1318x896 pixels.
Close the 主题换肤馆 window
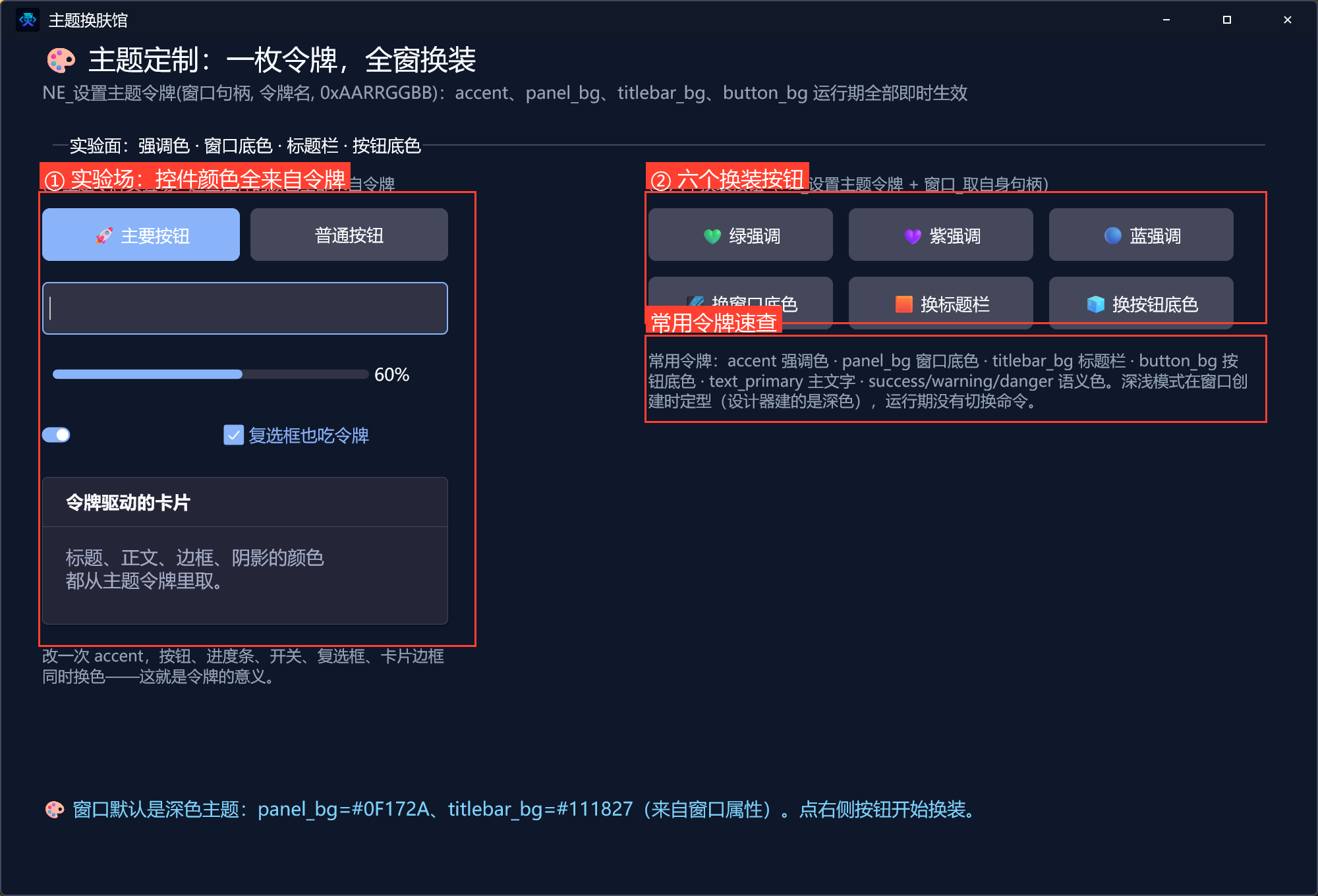[1288, 20]
